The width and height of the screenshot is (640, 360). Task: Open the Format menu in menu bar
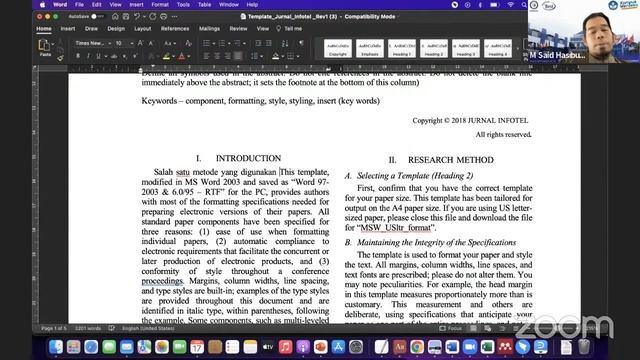(160, 5)
